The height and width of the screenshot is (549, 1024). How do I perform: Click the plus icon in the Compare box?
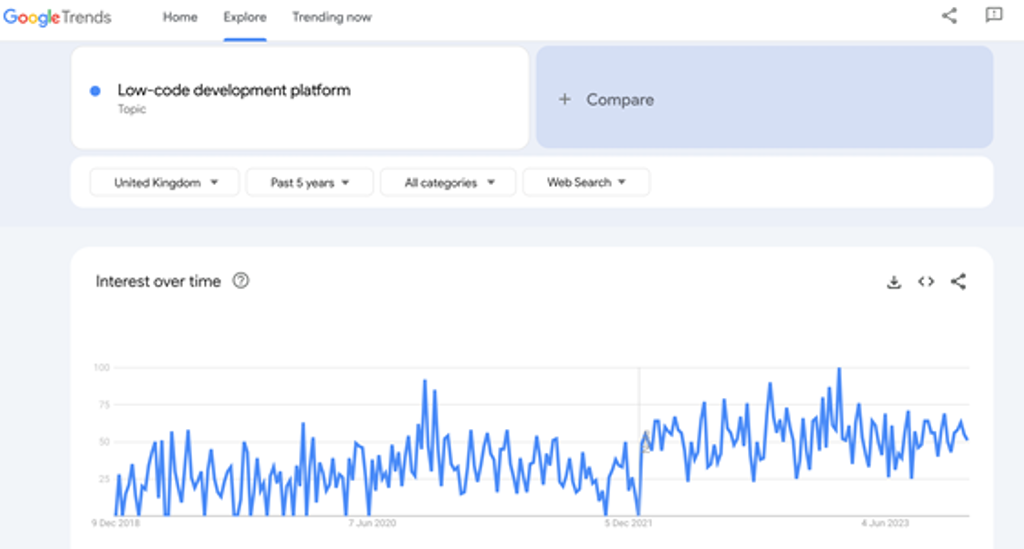565,99
